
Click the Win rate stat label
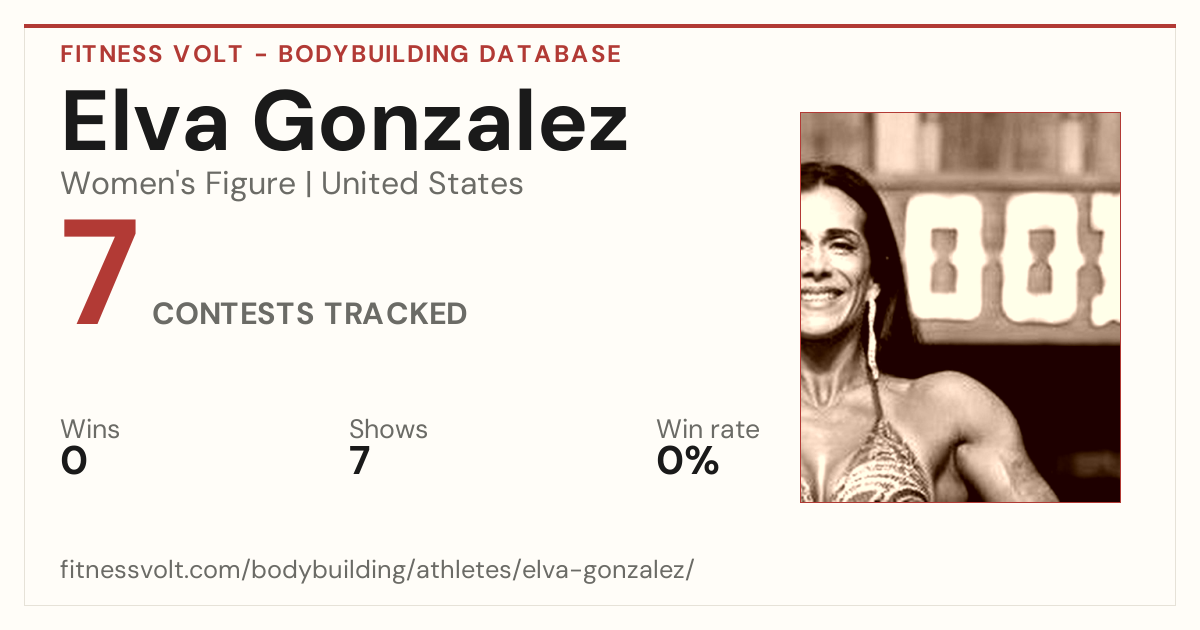pyautogui.click(x=708, y=430)
